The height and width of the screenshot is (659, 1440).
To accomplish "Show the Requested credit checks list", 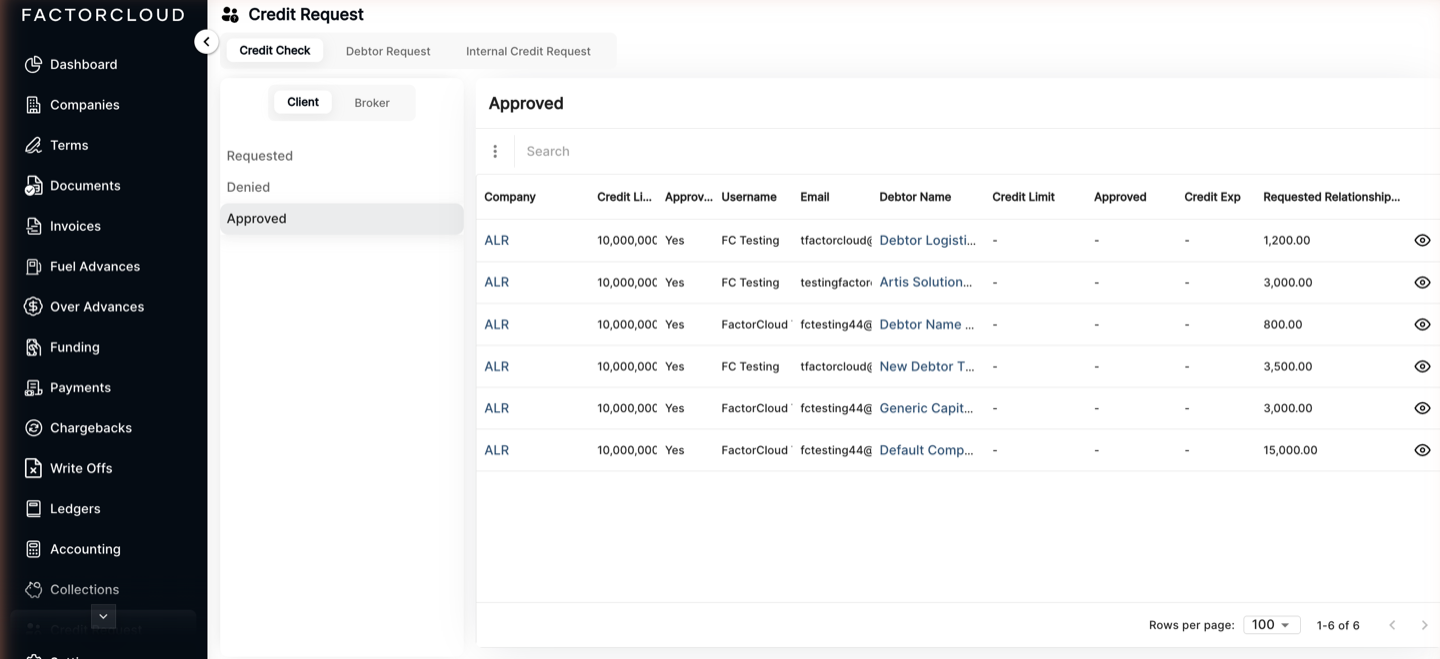I will (x=341, y=156).
